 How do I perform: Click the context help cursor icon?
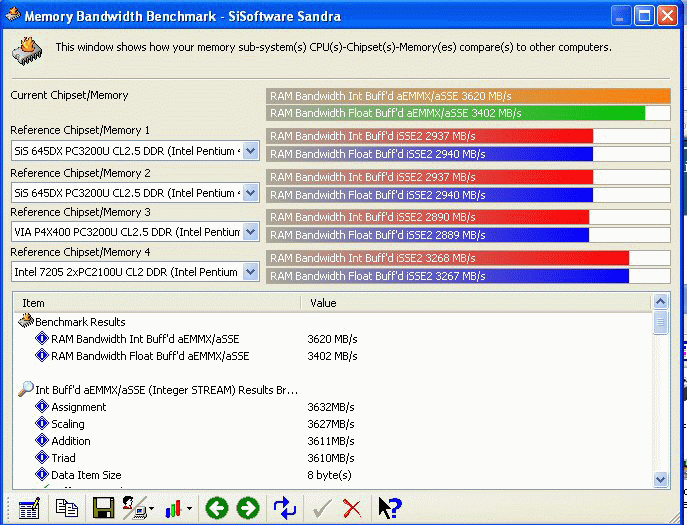pos(388,508)
